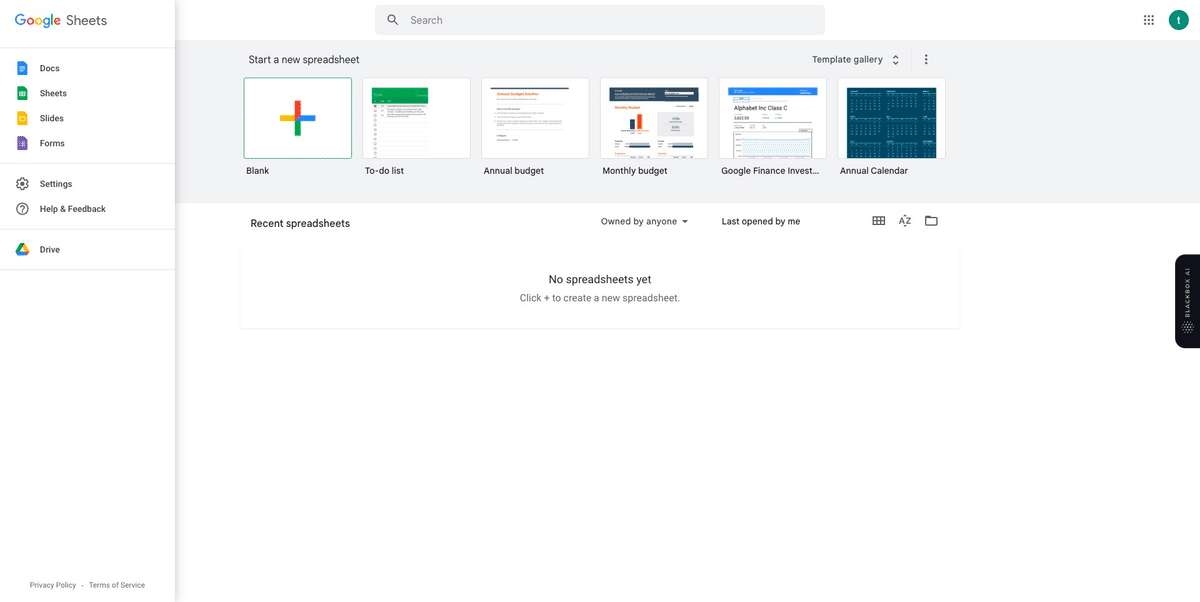
Task: Open the To-do list template thumbnail
Action: [x=416, y=118]
